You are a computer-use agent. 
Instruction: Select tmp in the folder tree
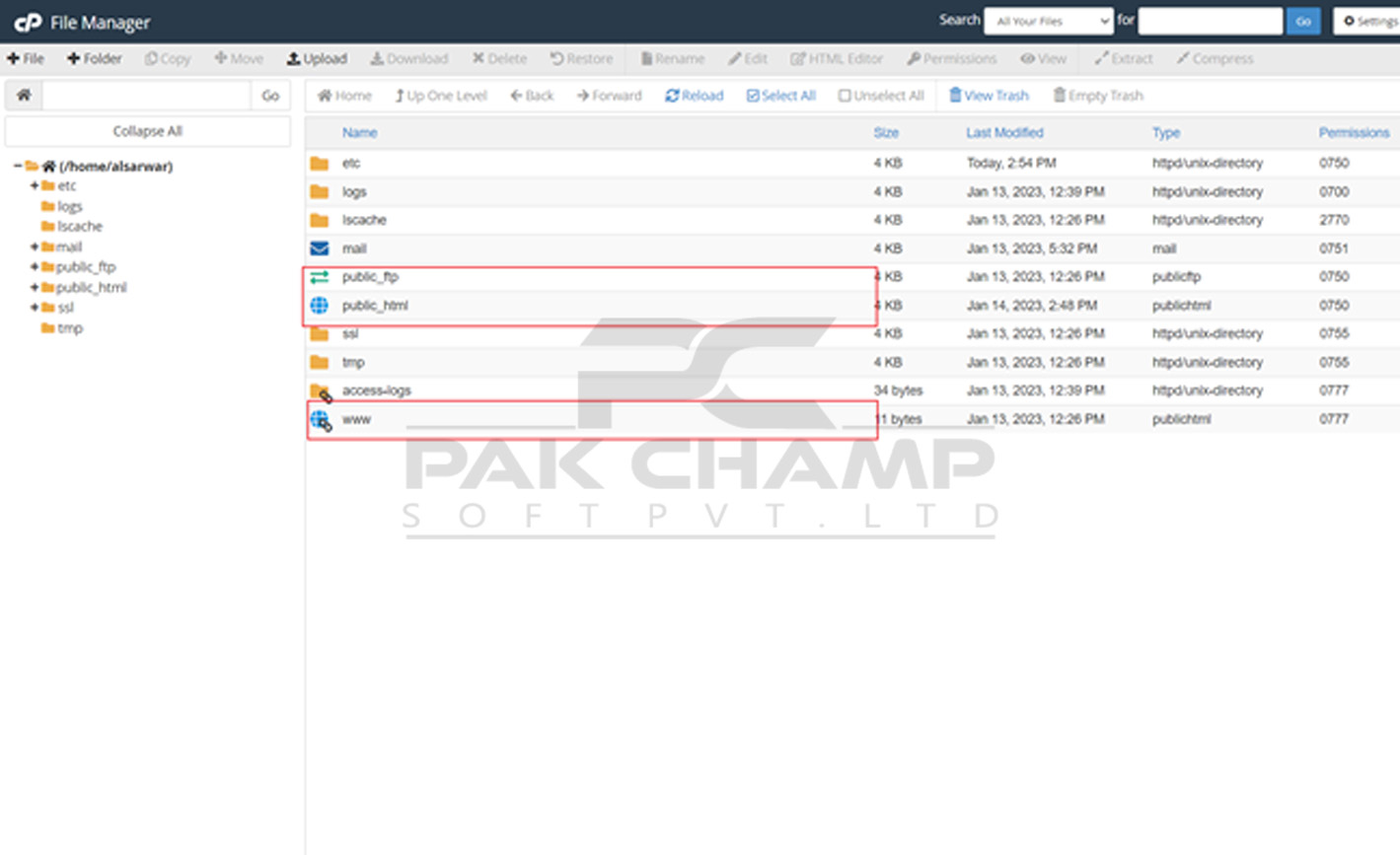click(69, 327)
